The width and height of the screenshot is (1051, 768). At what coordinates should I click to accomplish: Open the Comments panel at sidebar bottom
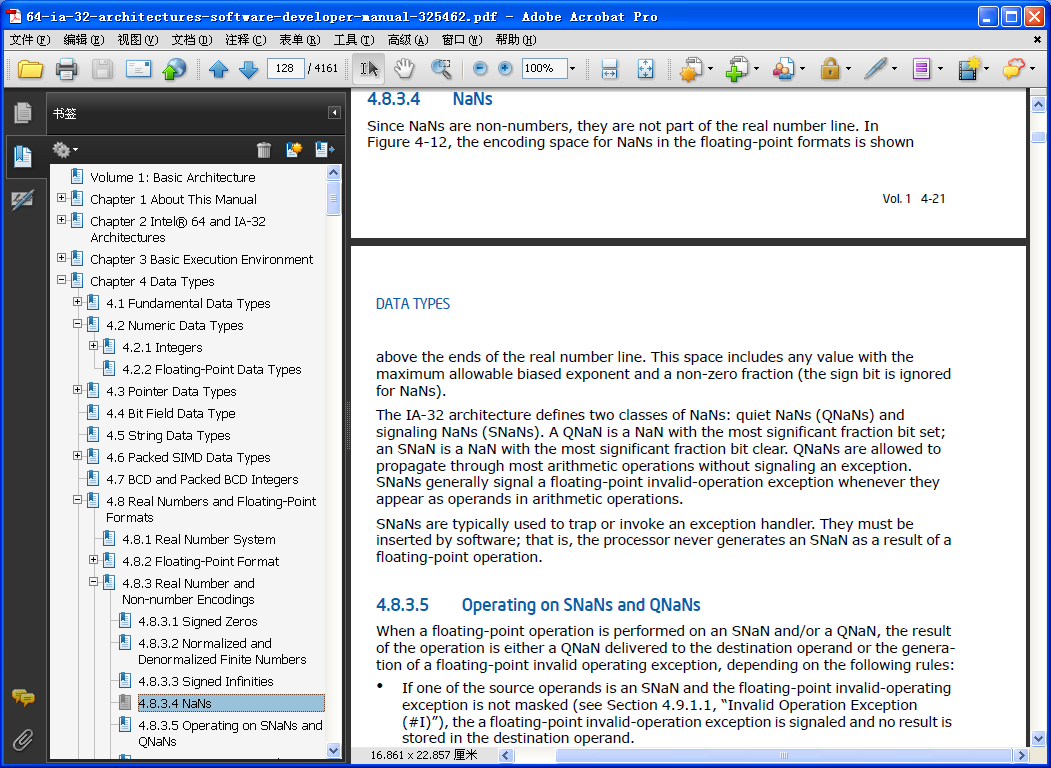(23, 698)
